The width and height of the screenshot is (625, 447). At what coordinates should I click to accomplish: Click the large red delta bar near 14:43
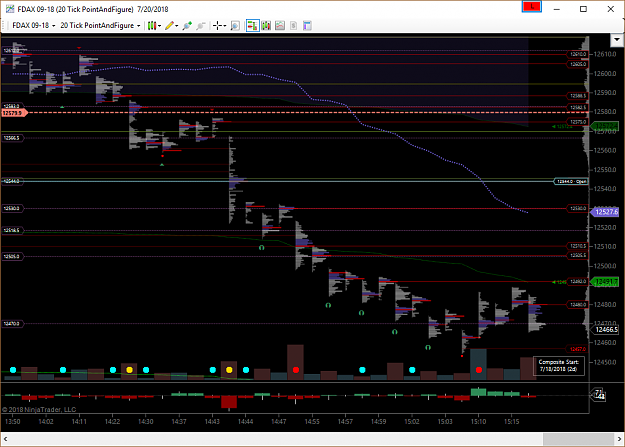pos(229,402)
